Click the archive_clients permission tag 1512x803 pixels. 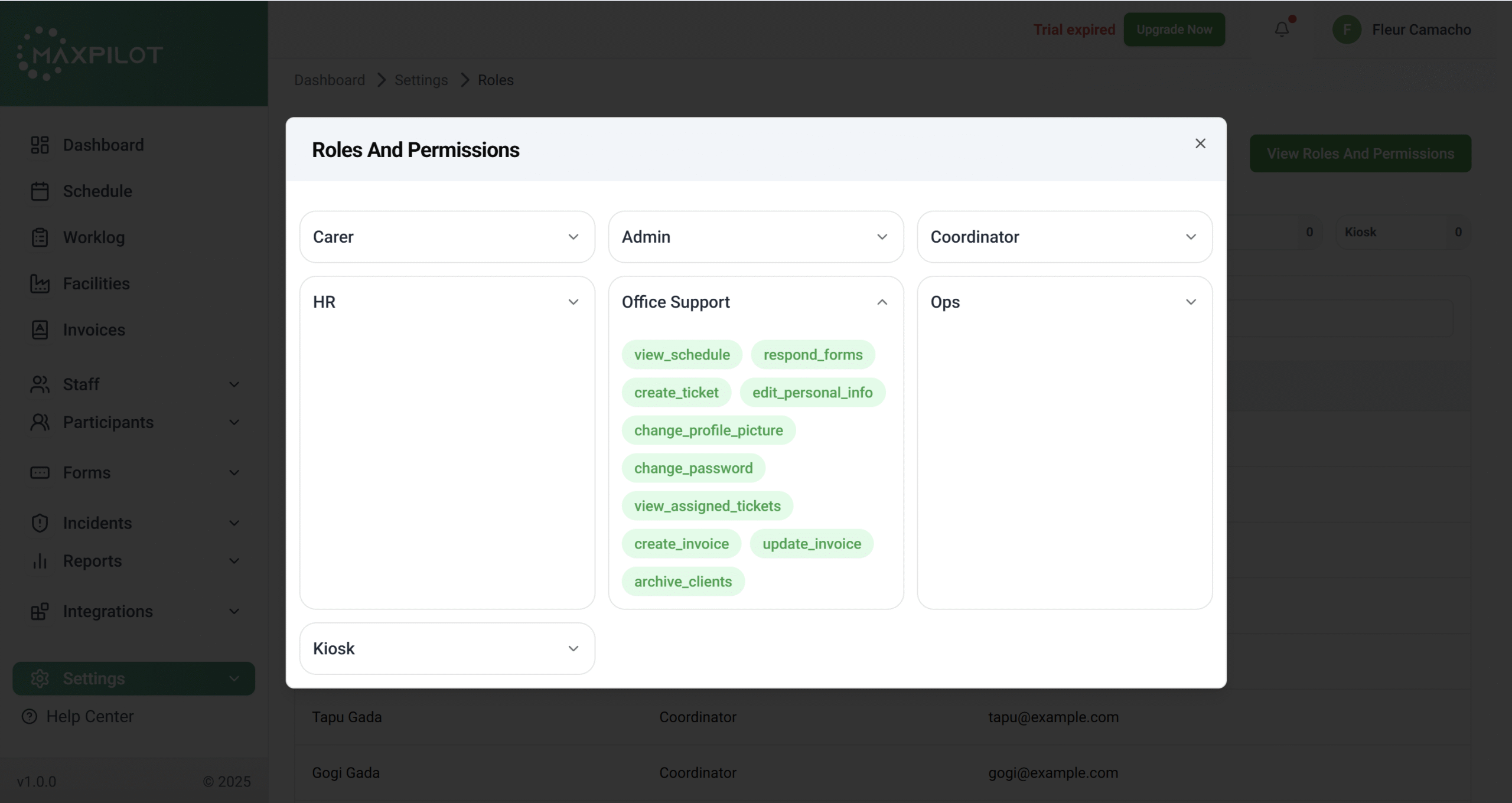[x=683, y=582]
